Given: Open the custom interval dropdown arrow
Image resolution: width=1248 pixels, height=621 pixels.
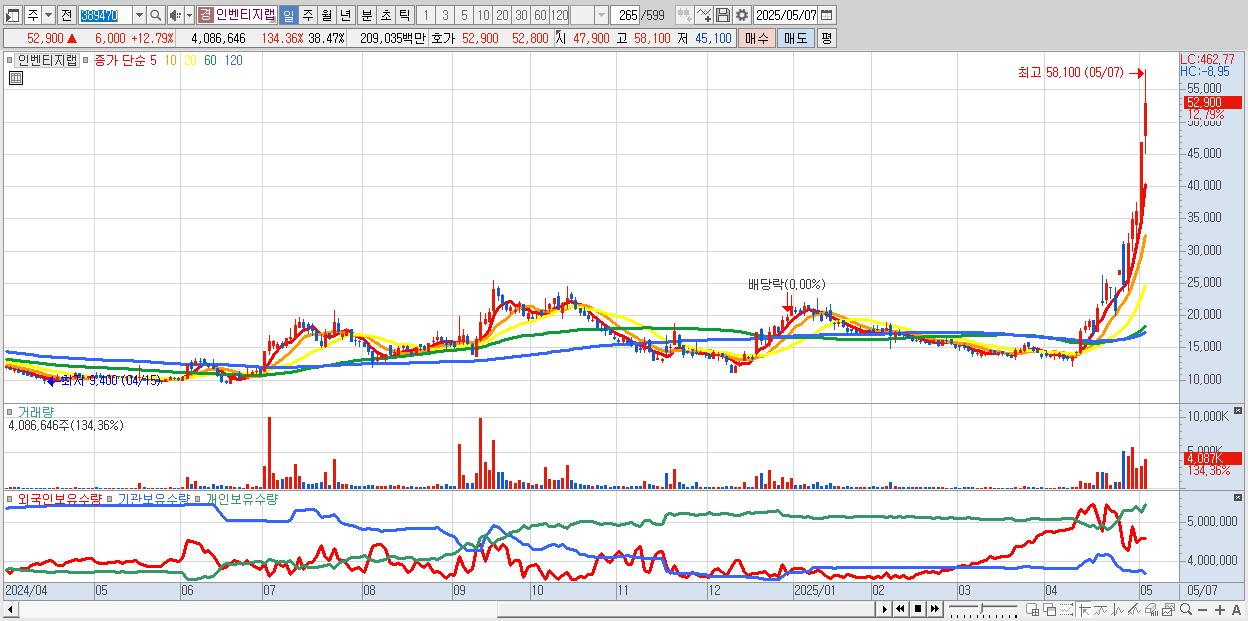Looking at the screenshot, I should [601, 15].
